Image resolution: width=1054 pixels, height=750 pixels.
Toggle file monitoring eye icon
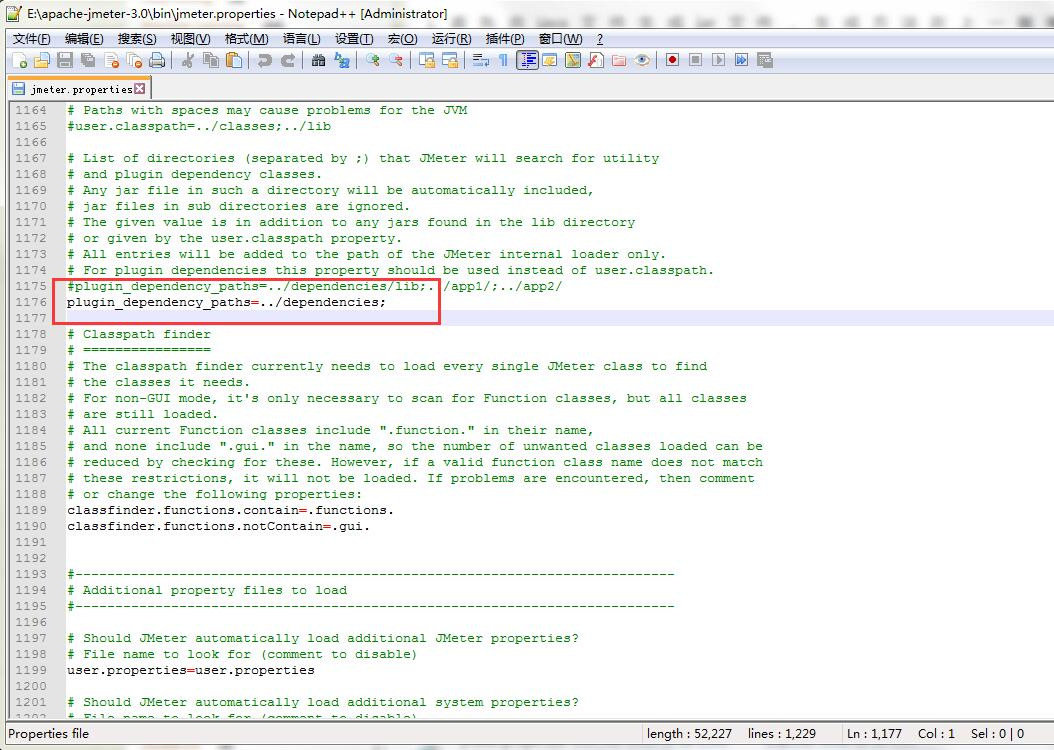[642, 60]
